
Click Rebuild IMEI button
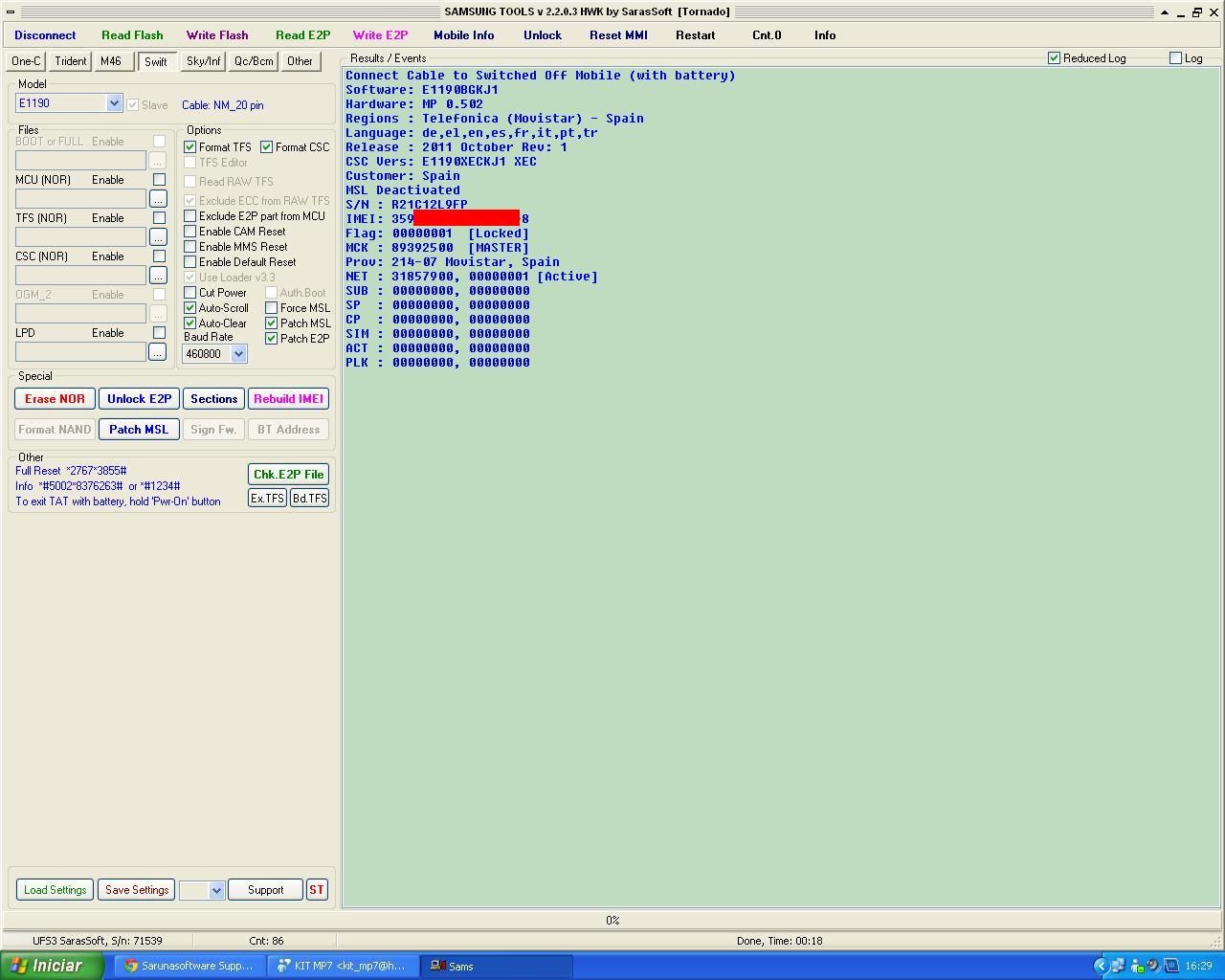tap(288, 399)
